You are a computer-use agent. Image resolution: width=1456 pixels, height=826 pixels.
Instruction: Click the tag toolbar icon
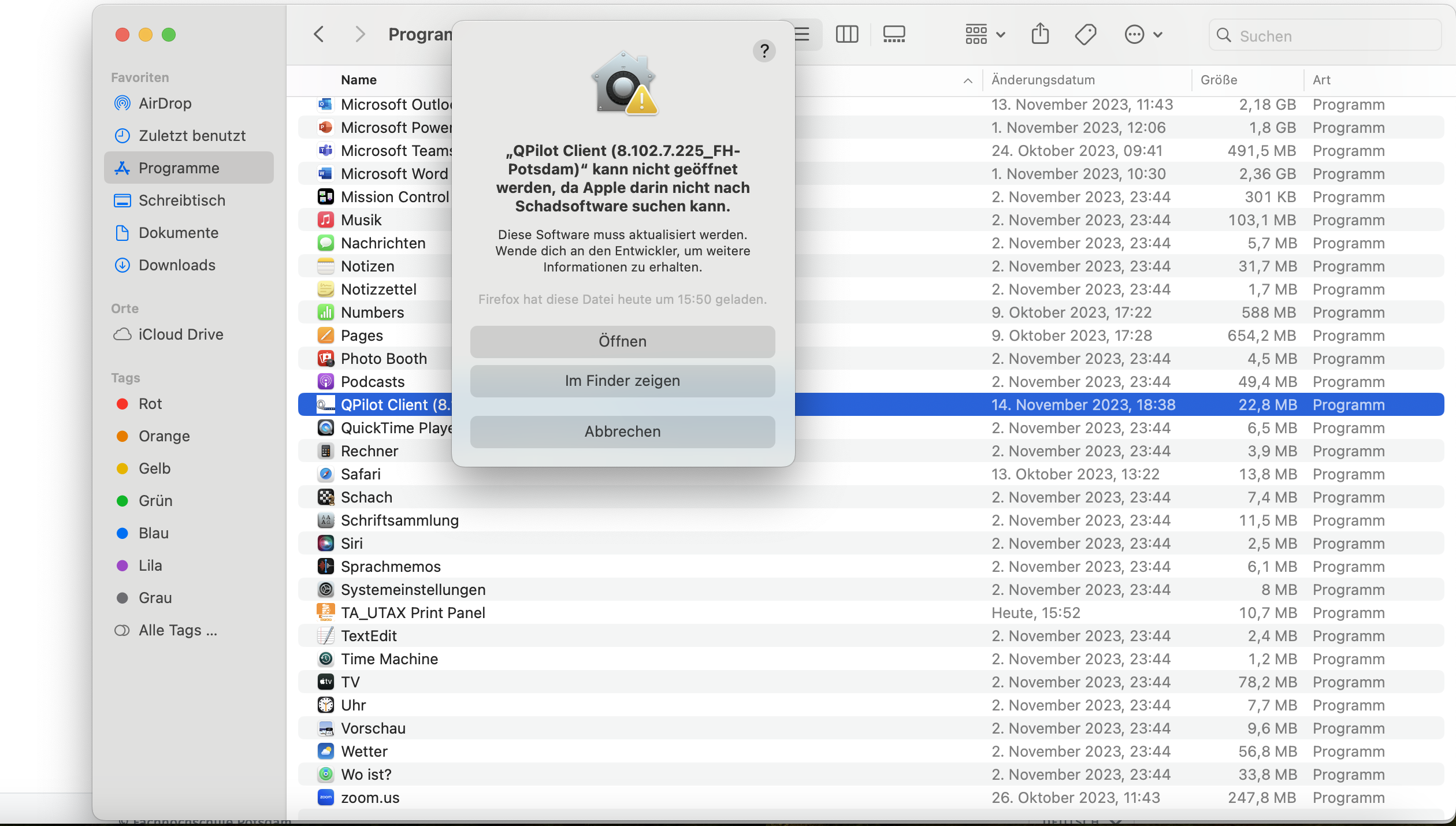(1085, 35)
